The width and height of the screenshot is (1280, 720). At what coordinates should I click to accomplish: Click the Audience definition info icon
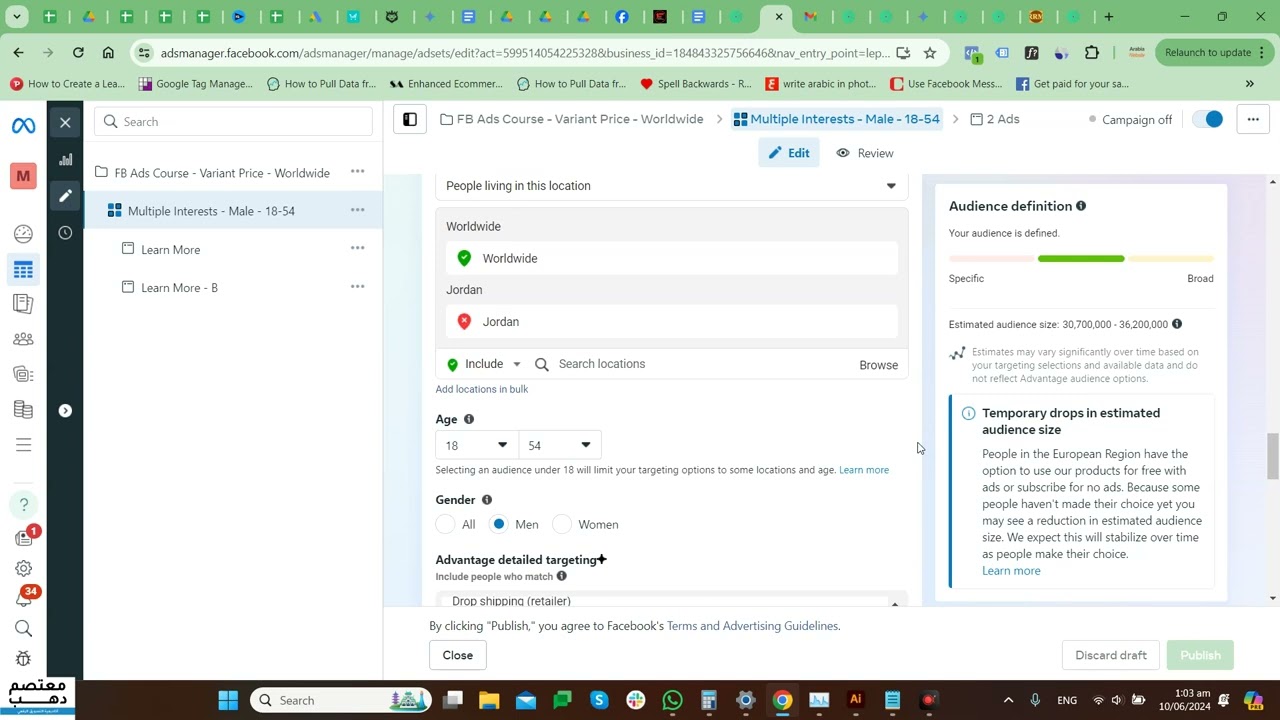pyautogui.click(x=1081, y=206)
